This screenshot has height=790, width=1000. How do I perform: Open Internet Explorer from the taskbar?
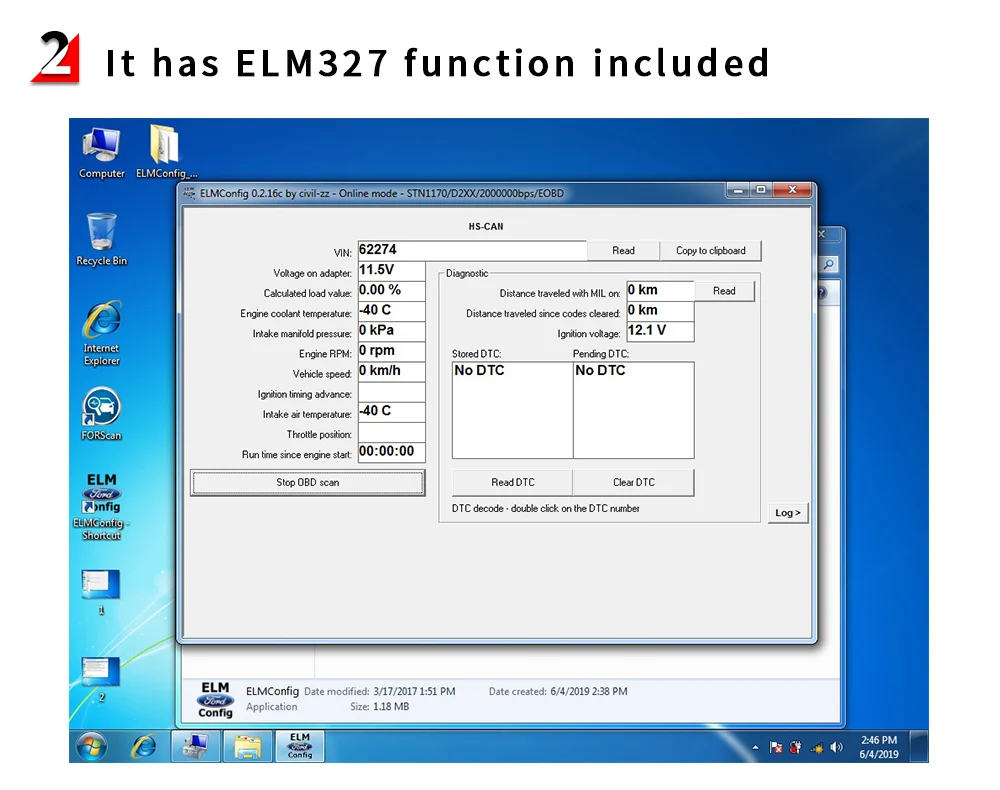144,746
